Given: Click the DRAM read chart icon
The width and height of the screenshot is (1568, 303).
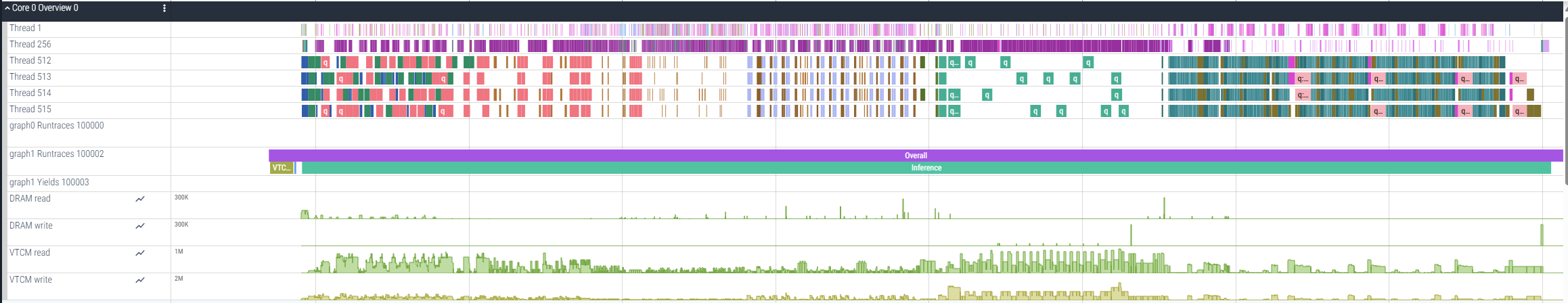Looking at the screenshot, I should 140,199.
